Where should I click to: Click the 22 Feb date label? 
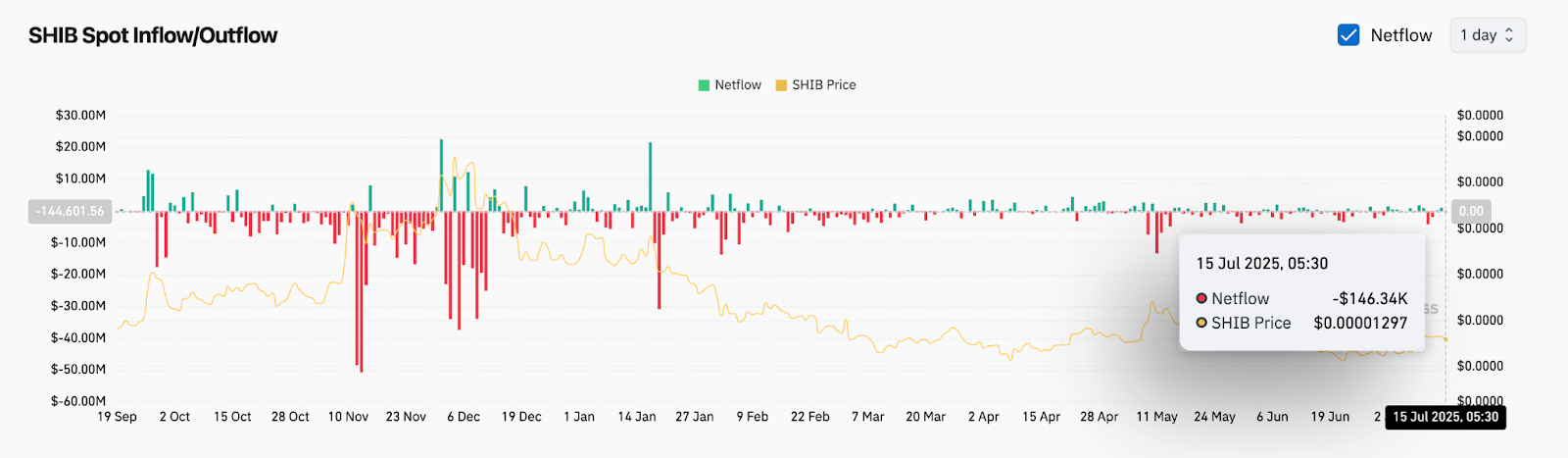pyautogui.click(x=810, y=417)
